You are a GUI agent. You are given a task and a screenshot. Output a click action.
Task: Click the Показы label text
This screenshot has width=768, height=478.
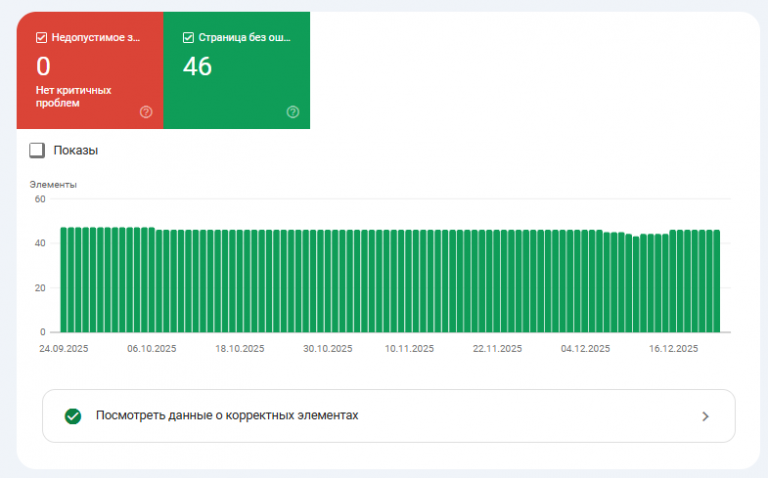pos(75,151)
